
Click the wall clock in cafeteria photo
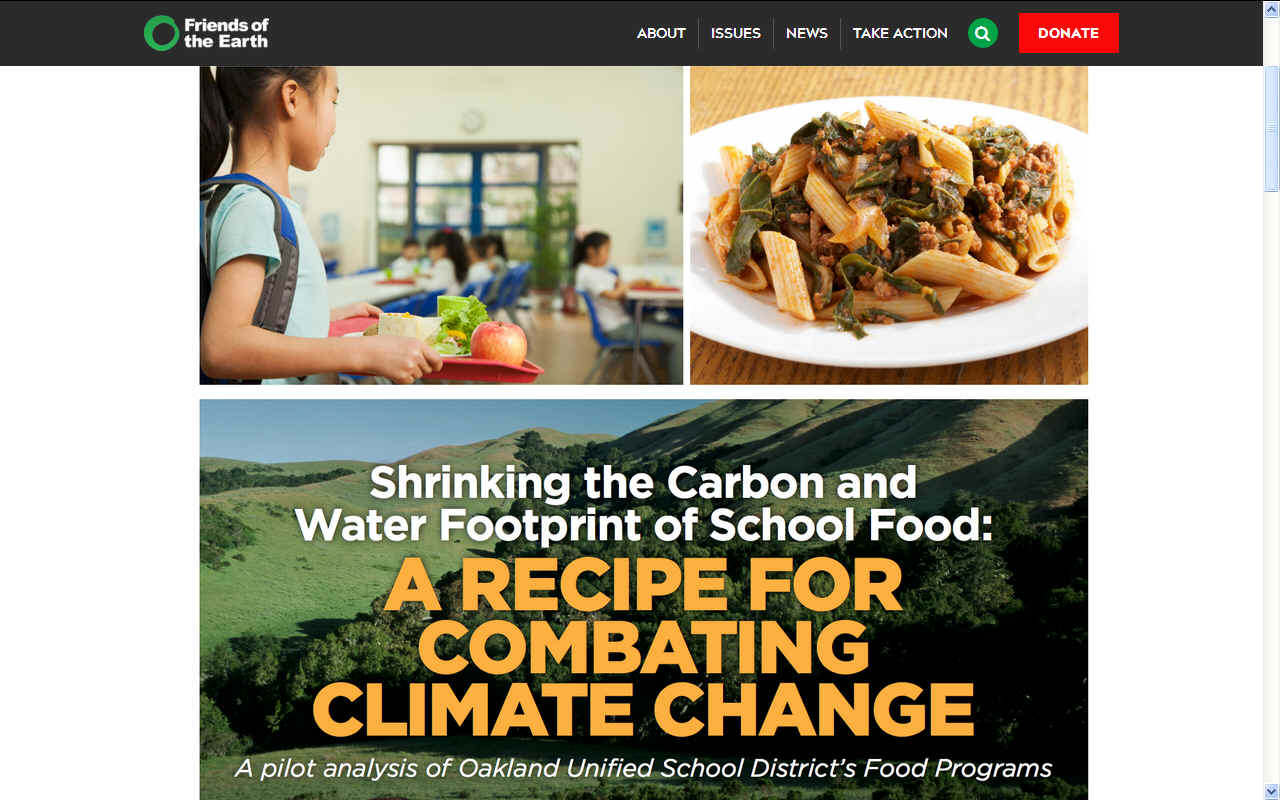[473, 120]
